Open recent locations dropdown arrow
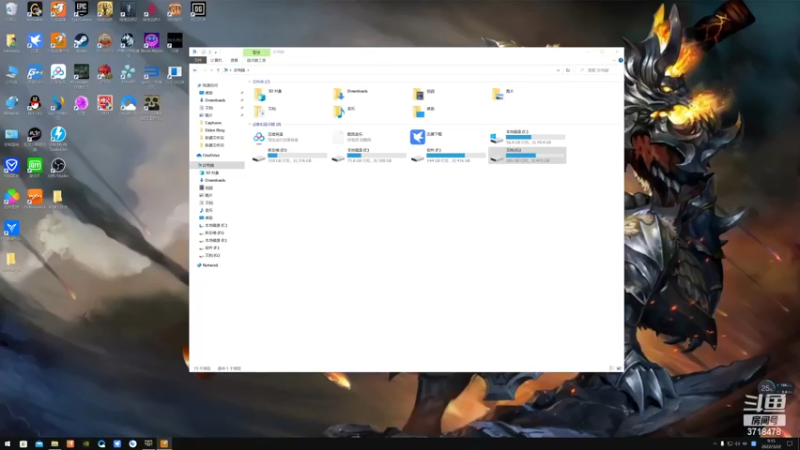This screenshot has width=800, height=450. coord(212,70)
